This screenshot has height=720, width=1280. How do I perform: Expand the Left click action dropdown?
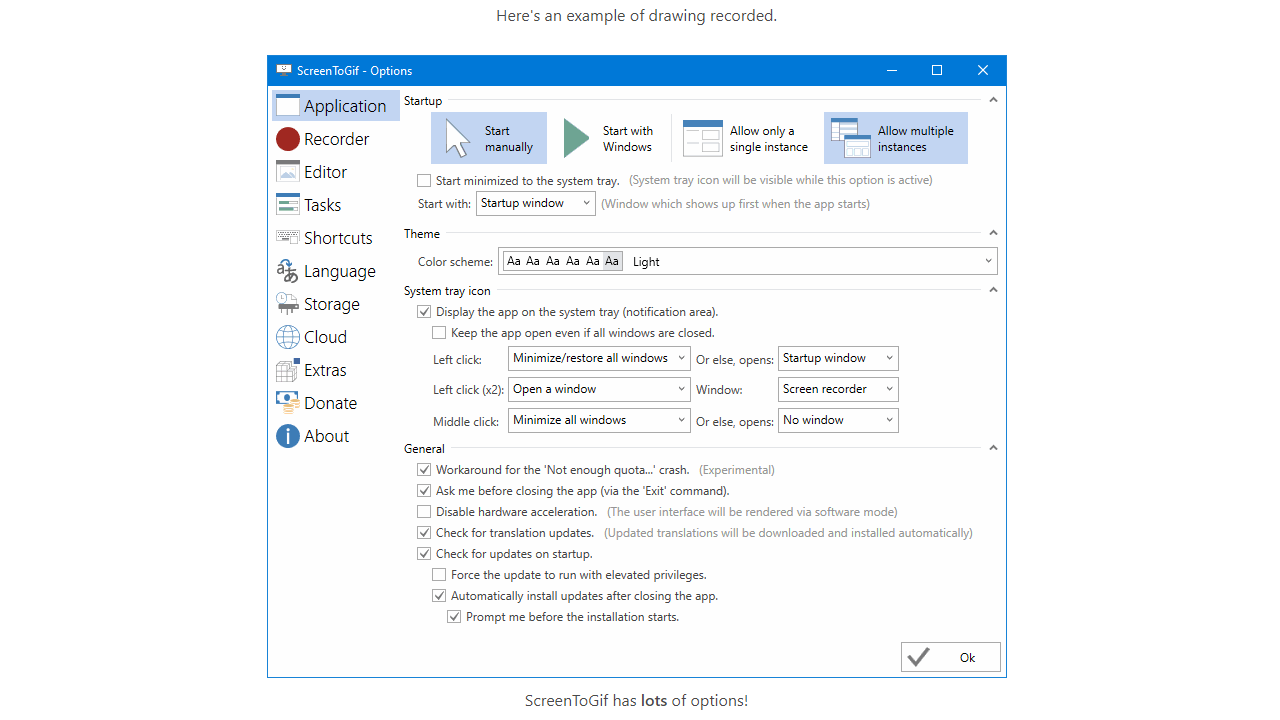(x=599, y=358)
